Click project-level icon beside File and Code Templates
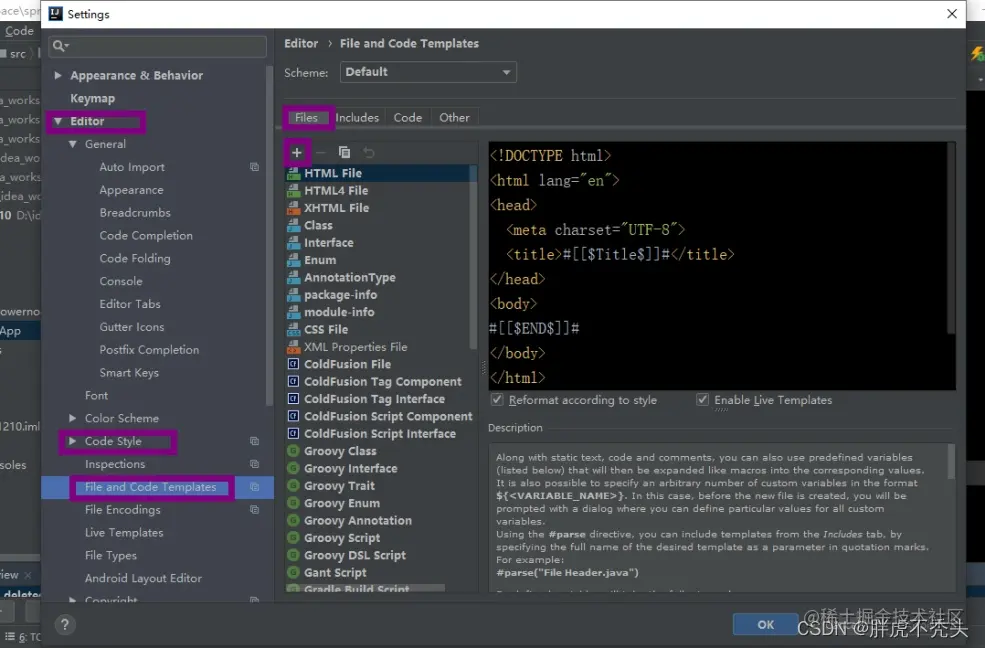Image resolution: width=985 pixels, height=648 pixels. point(254,487)
